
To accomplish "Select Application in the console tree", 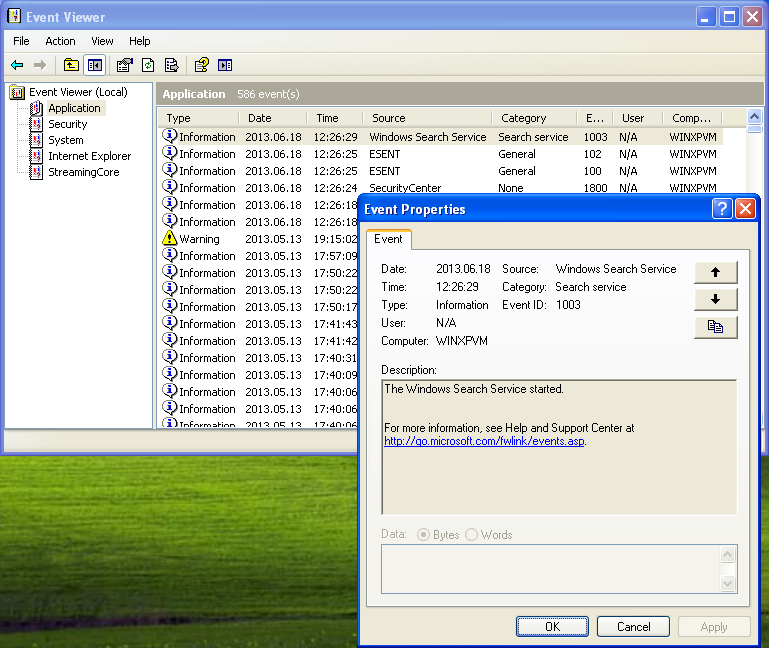I will [75, 108].
